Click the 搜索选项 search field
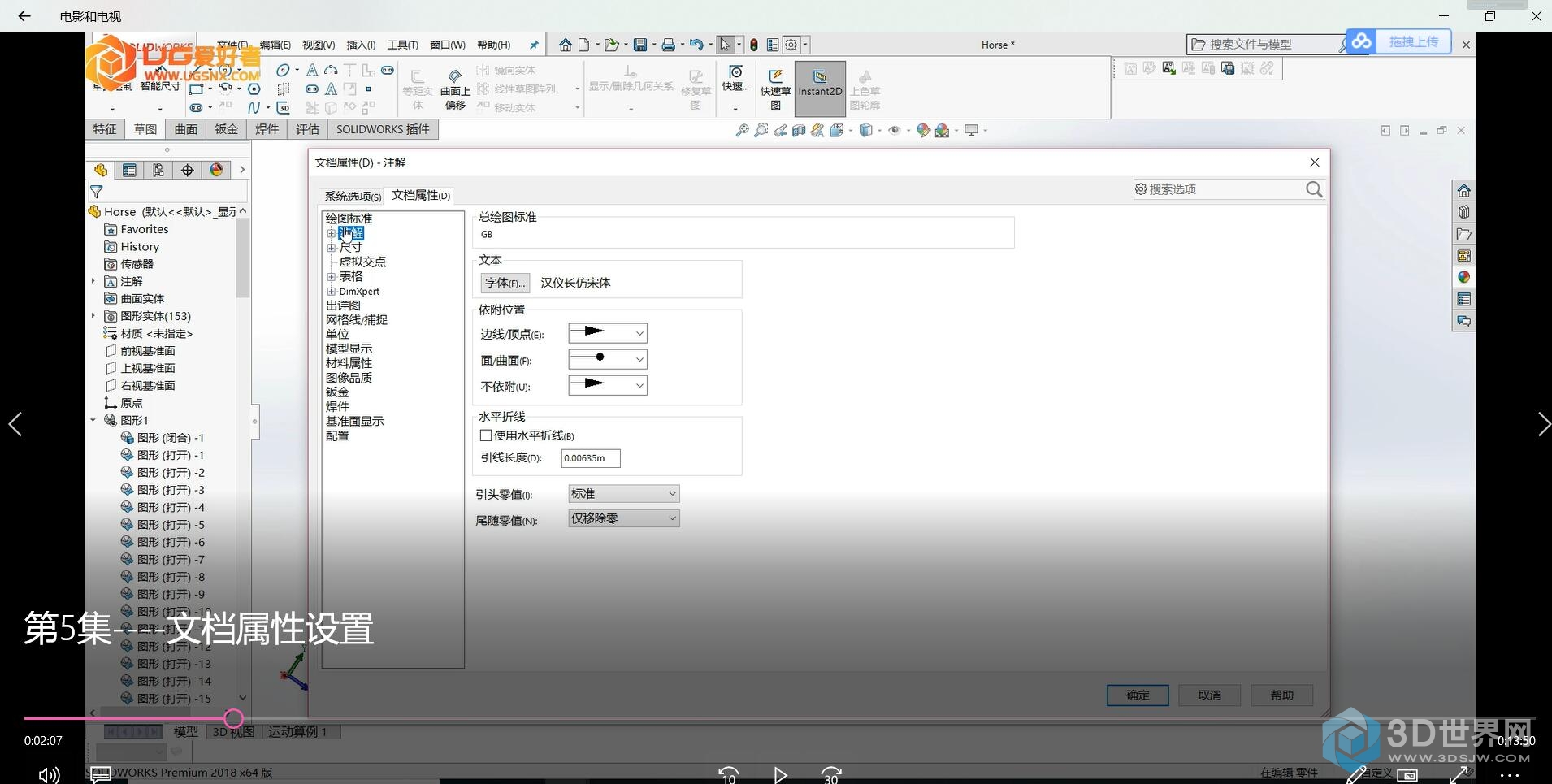This screenshot has width=1552, height=784. tap(1229, 189)
